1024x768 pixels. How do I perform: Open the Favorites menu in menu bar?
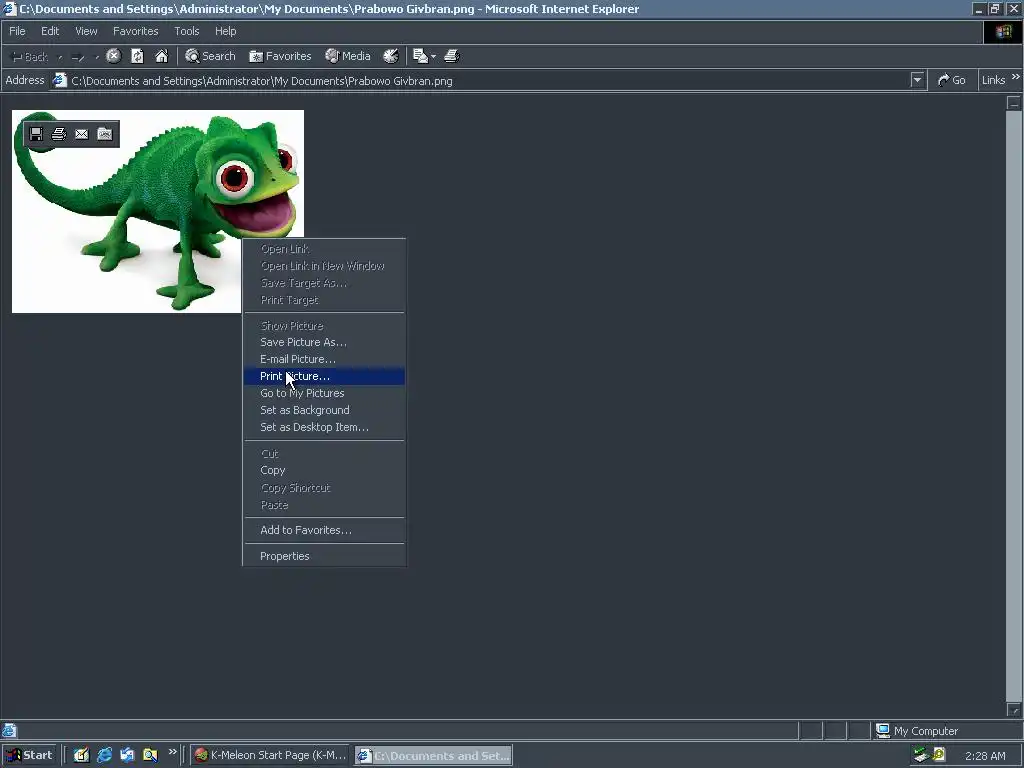136,31
